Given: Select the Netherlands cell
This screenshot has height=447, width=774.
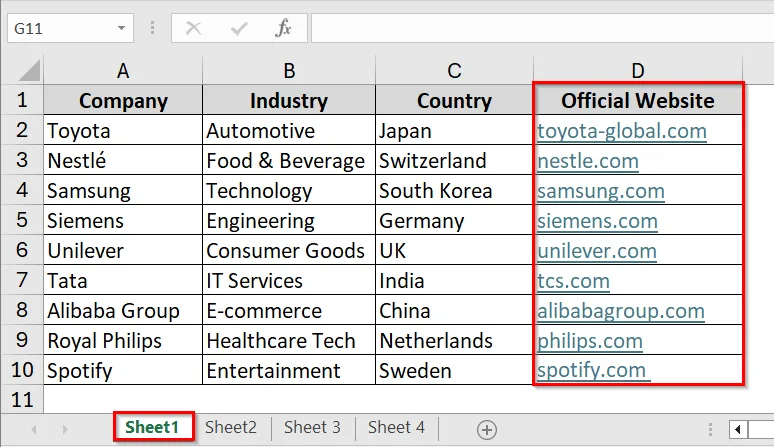Looking at the screenshot, I should [454, 340].
